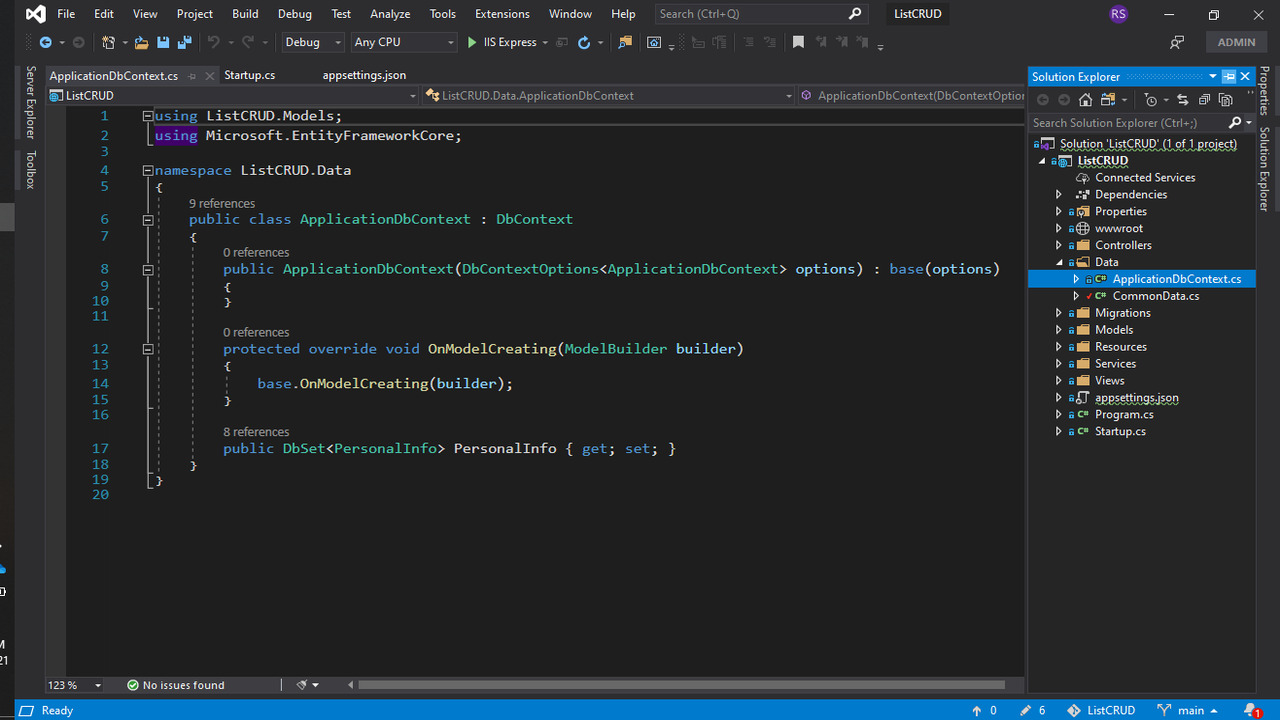Click Sync with Active Document arrows icon

point(1183,100)
